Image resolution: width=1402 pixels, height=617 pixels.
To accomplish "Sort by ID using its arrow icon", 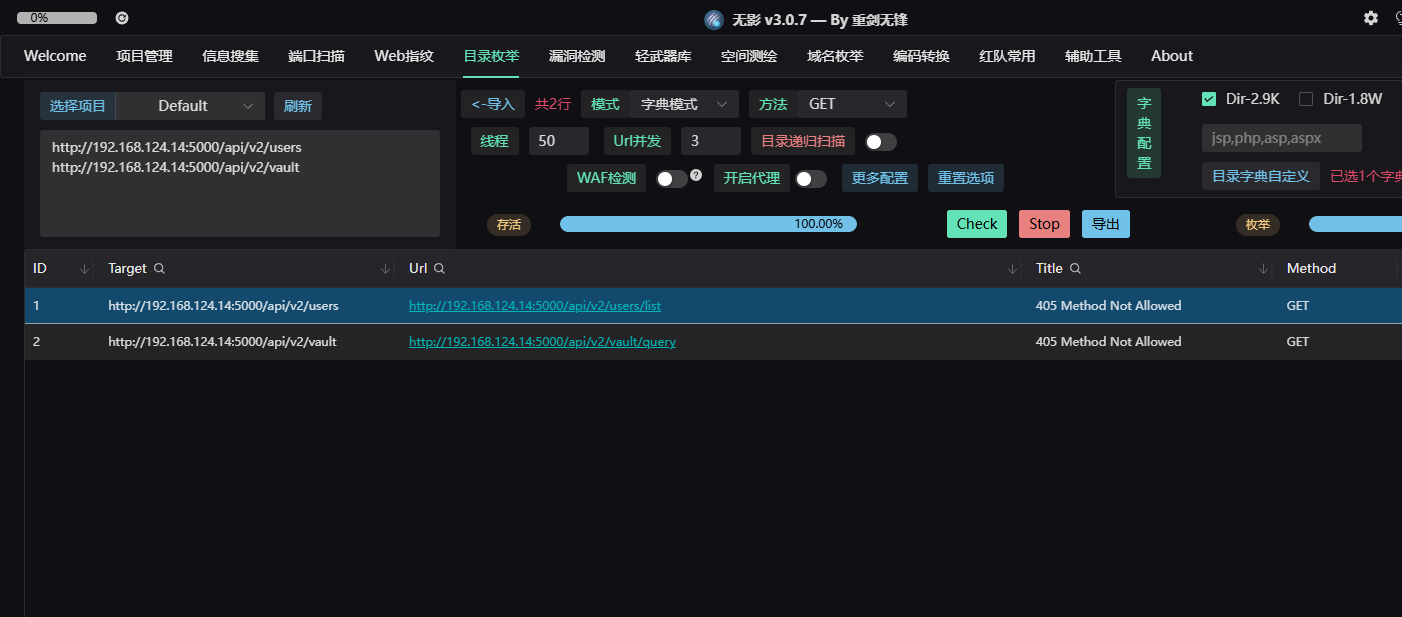I will coord(85,269).
